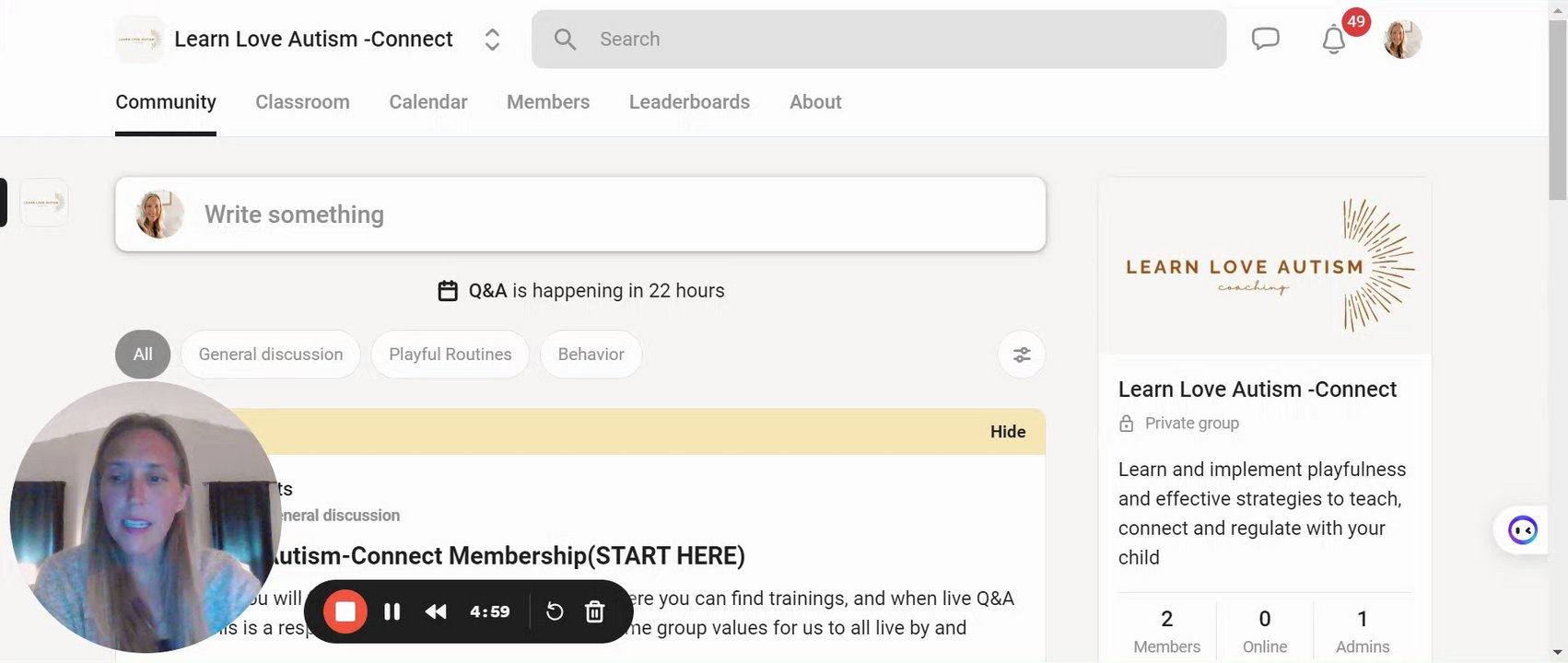
Task: Open the profile avatar menu
Action: (1402, 40)
